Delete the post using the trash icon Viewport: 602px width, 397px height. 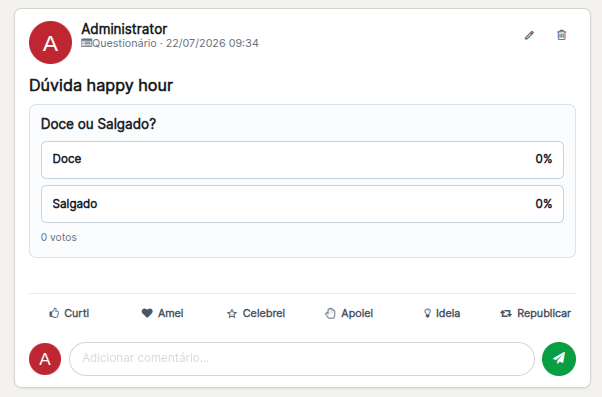point(561,35)
